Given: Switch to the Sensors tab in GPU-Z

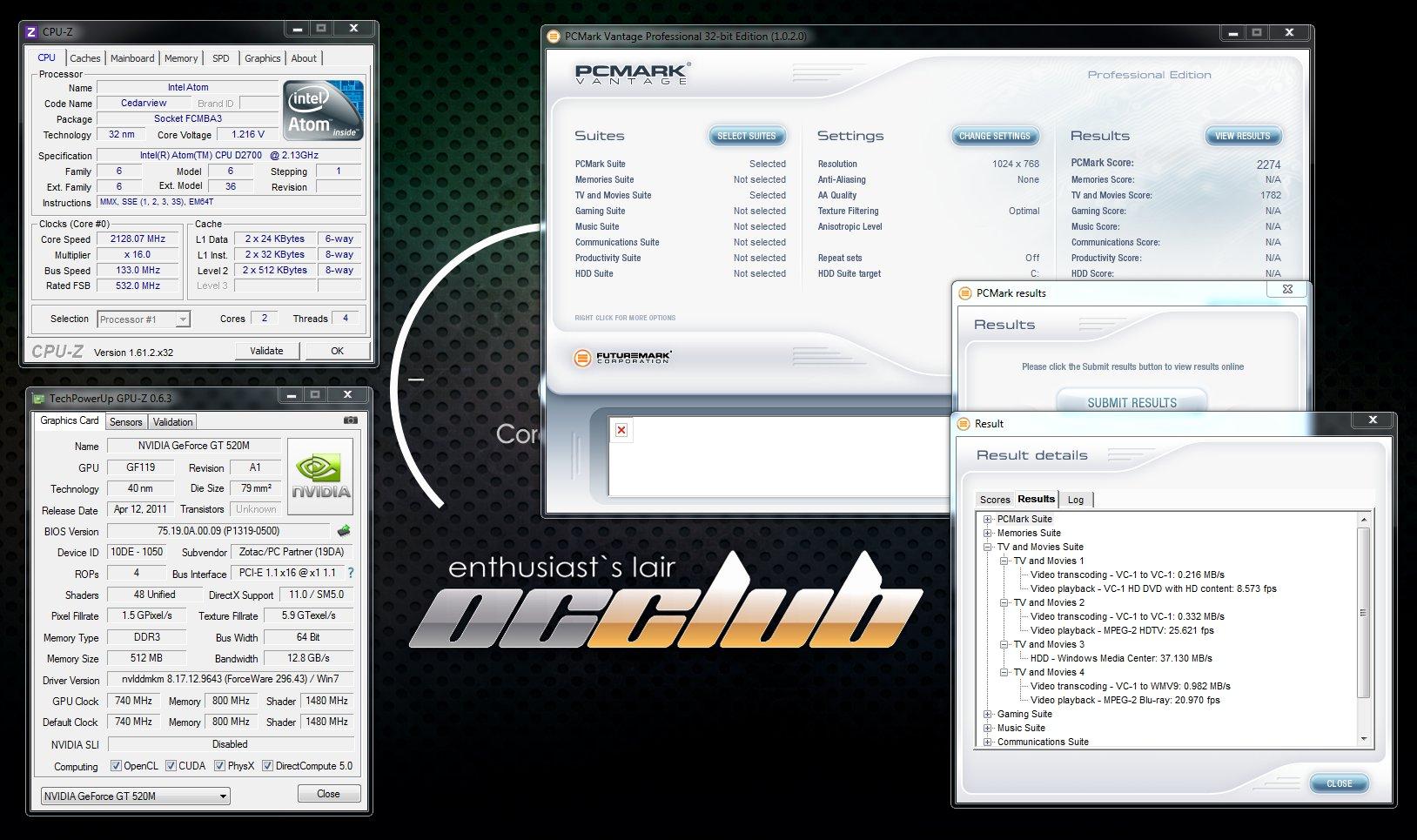Looking at the screenshot, I should (126, 422).
